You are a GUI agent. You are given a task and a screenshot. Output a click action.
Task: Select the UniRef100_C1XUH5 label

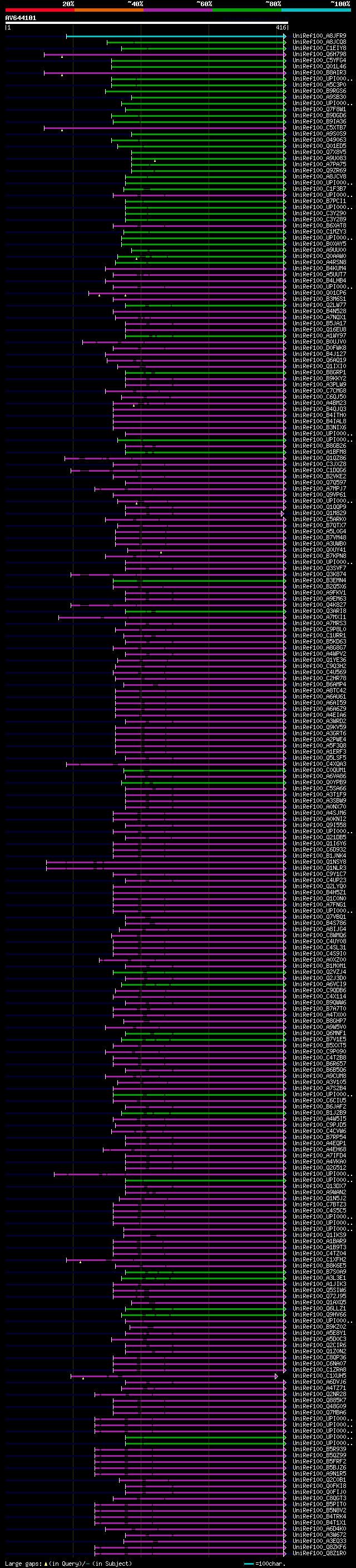tap(319, 1376)
